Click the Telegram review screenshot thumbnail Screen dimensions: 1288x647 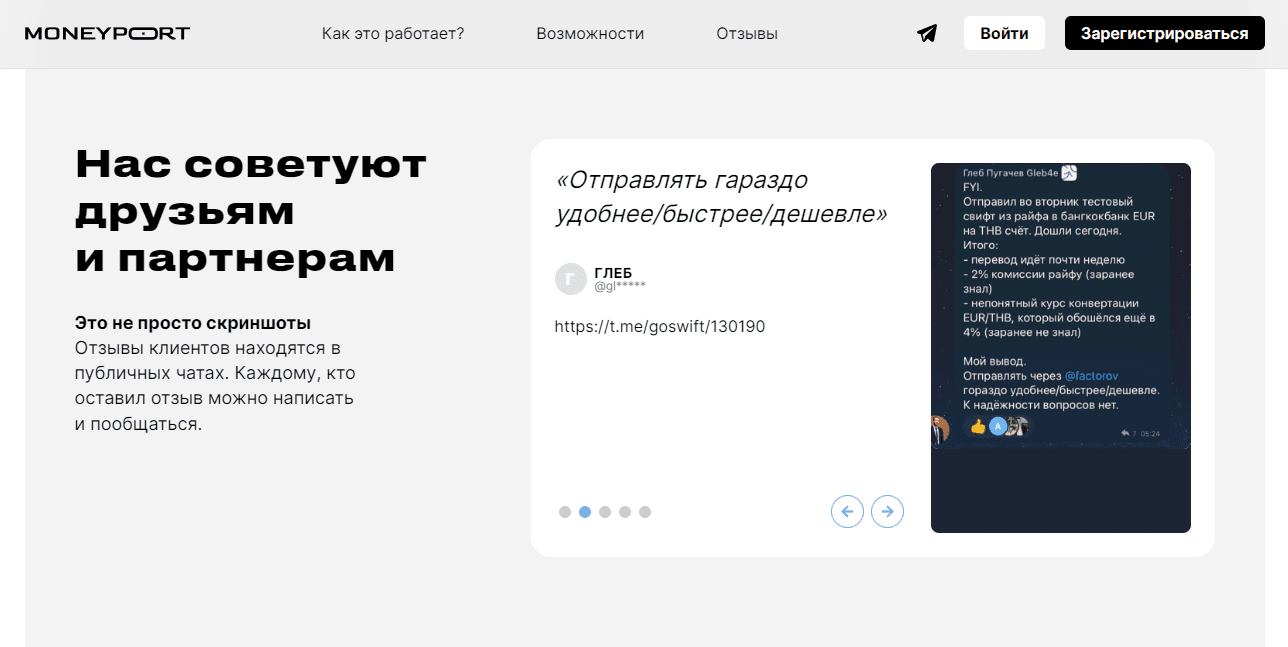[1060, 346]
